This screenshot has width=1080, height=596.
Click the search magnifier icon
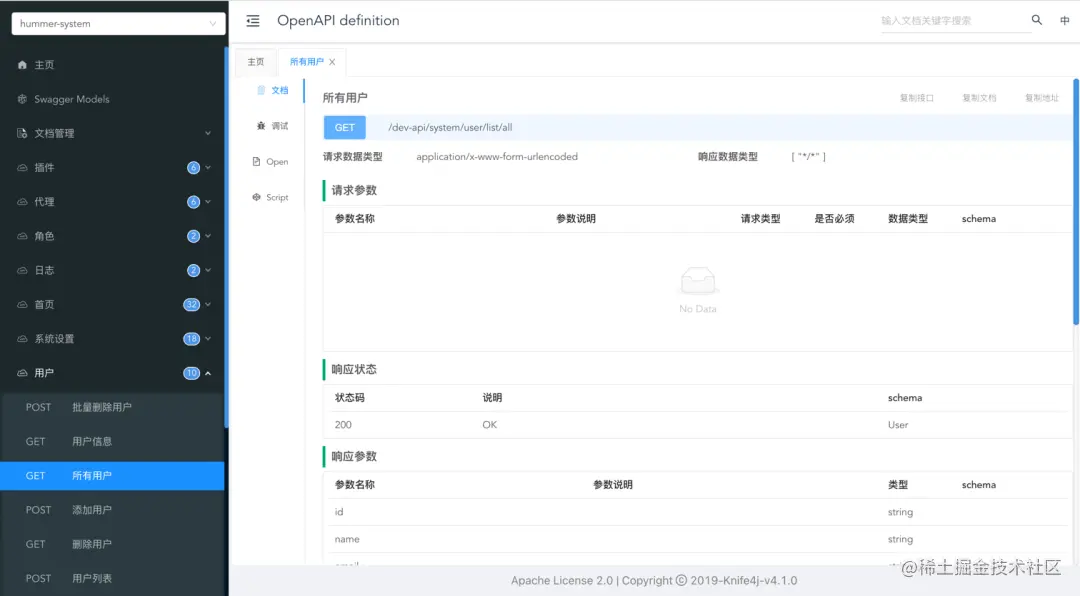[1037, 20]
